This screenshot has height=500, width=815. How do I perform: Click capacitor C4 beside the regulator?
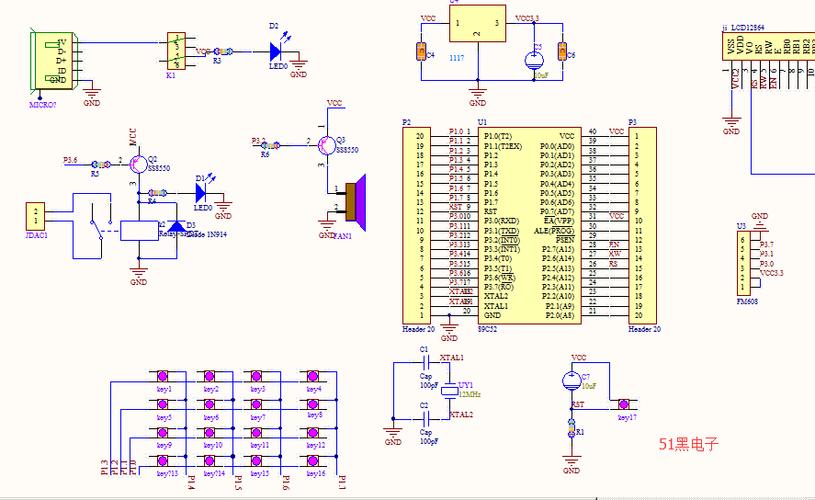[x=421, y=51]
